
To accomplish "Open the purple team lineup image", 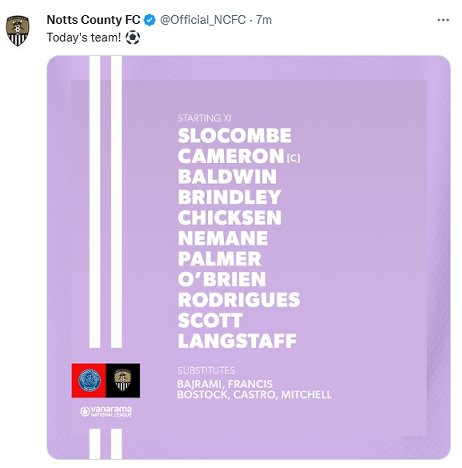I will click(249, 257).
